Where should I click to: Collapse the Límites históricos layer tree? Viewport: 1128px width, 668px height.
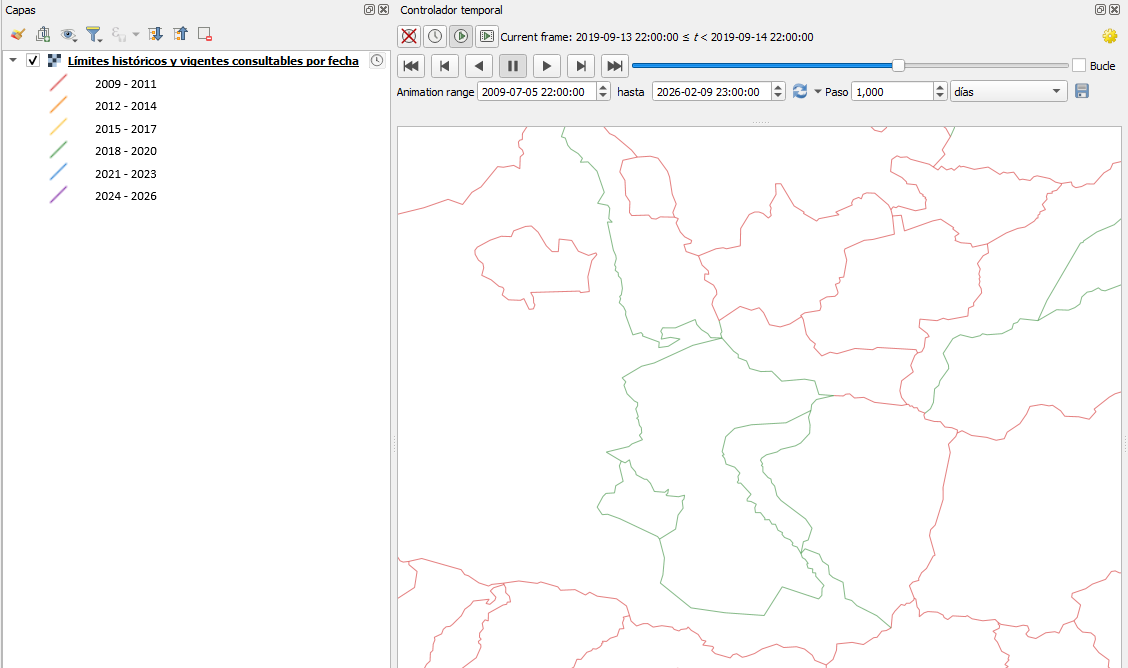pos(13,61)
